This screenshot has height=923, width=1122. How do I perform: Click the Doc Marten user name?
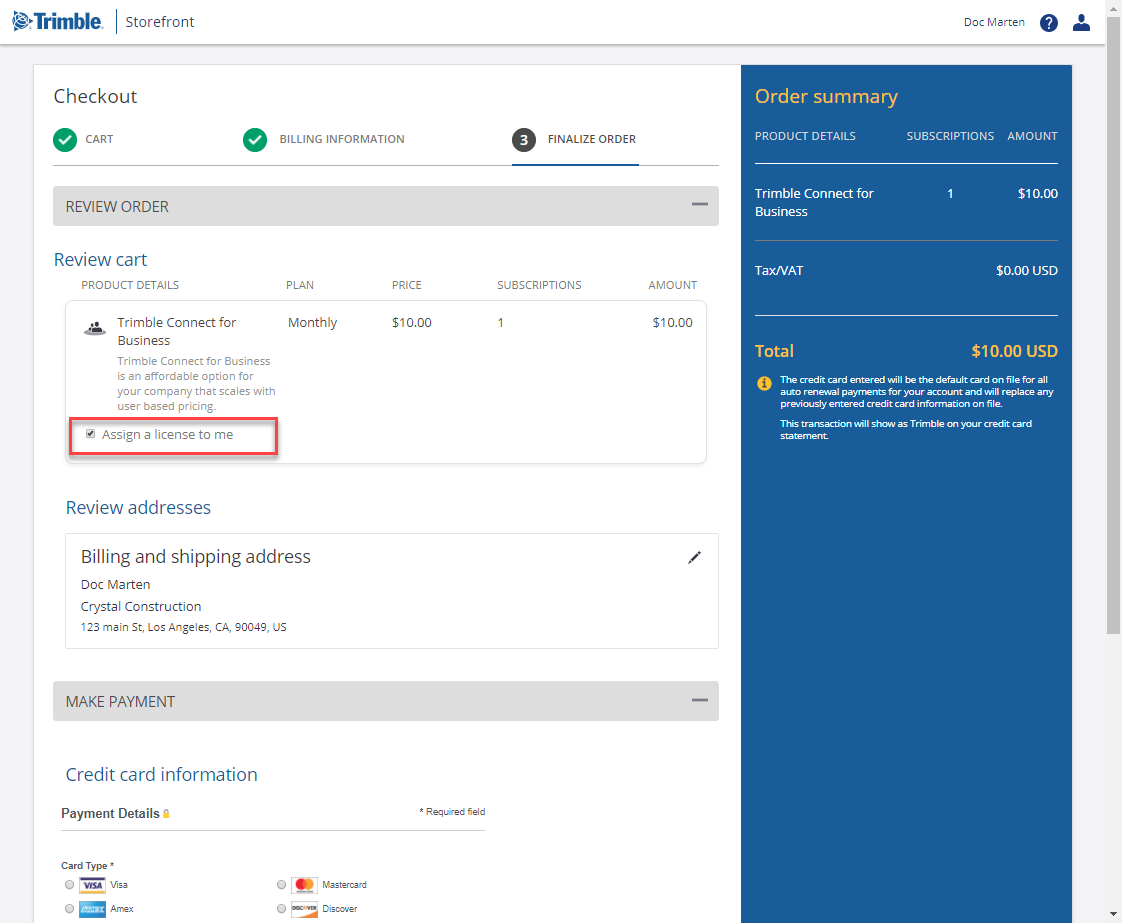click(994, 22)
